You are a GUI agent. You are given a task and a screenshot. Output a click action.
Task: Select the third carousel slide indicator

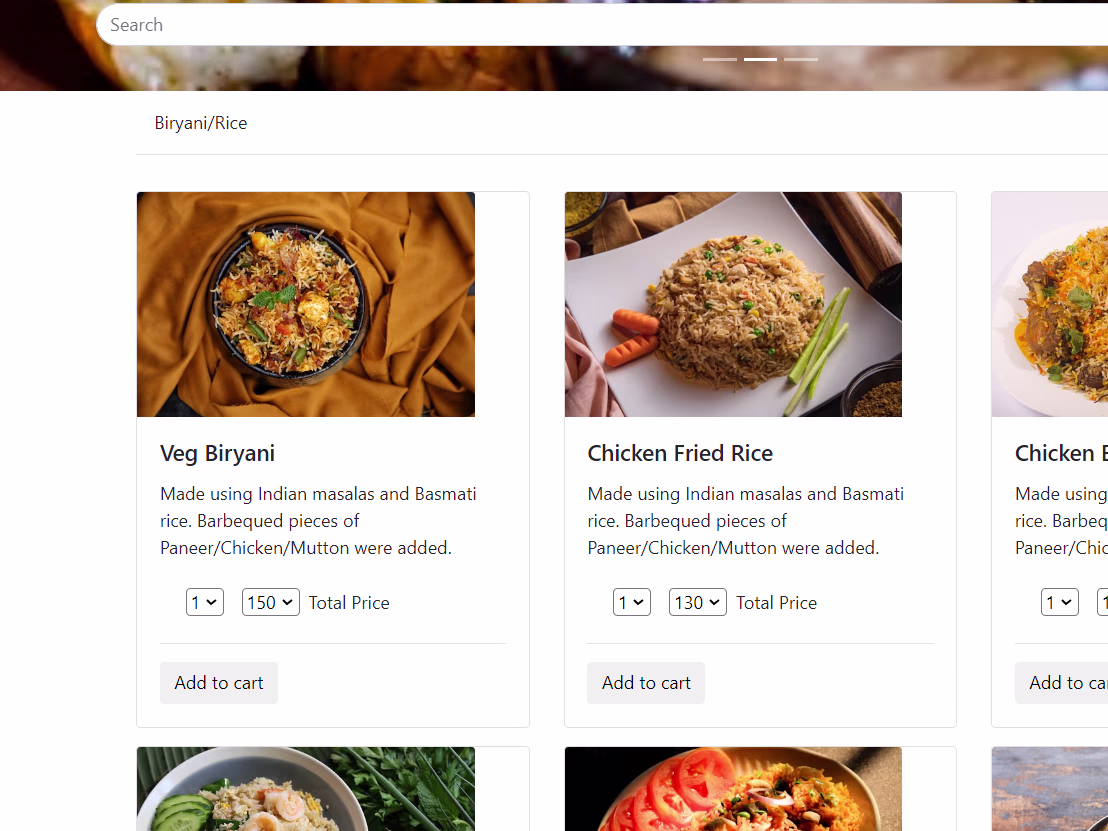coord(801,59)
